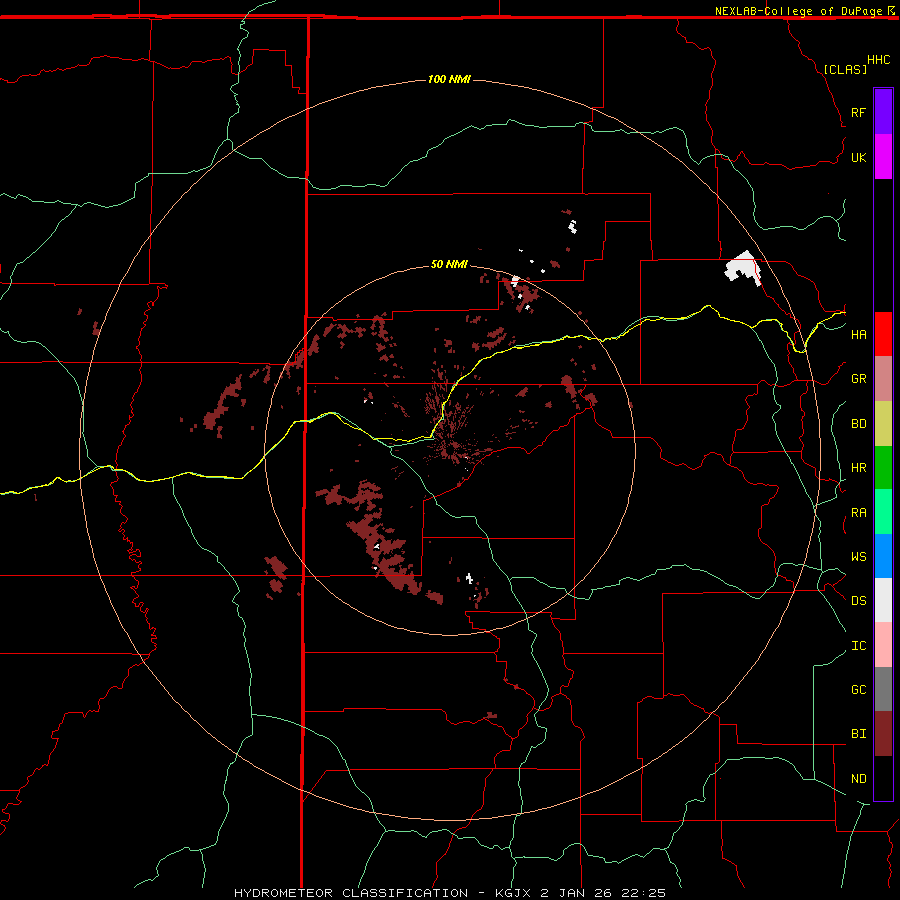Select the red HA legend swatch

(883, 334)
